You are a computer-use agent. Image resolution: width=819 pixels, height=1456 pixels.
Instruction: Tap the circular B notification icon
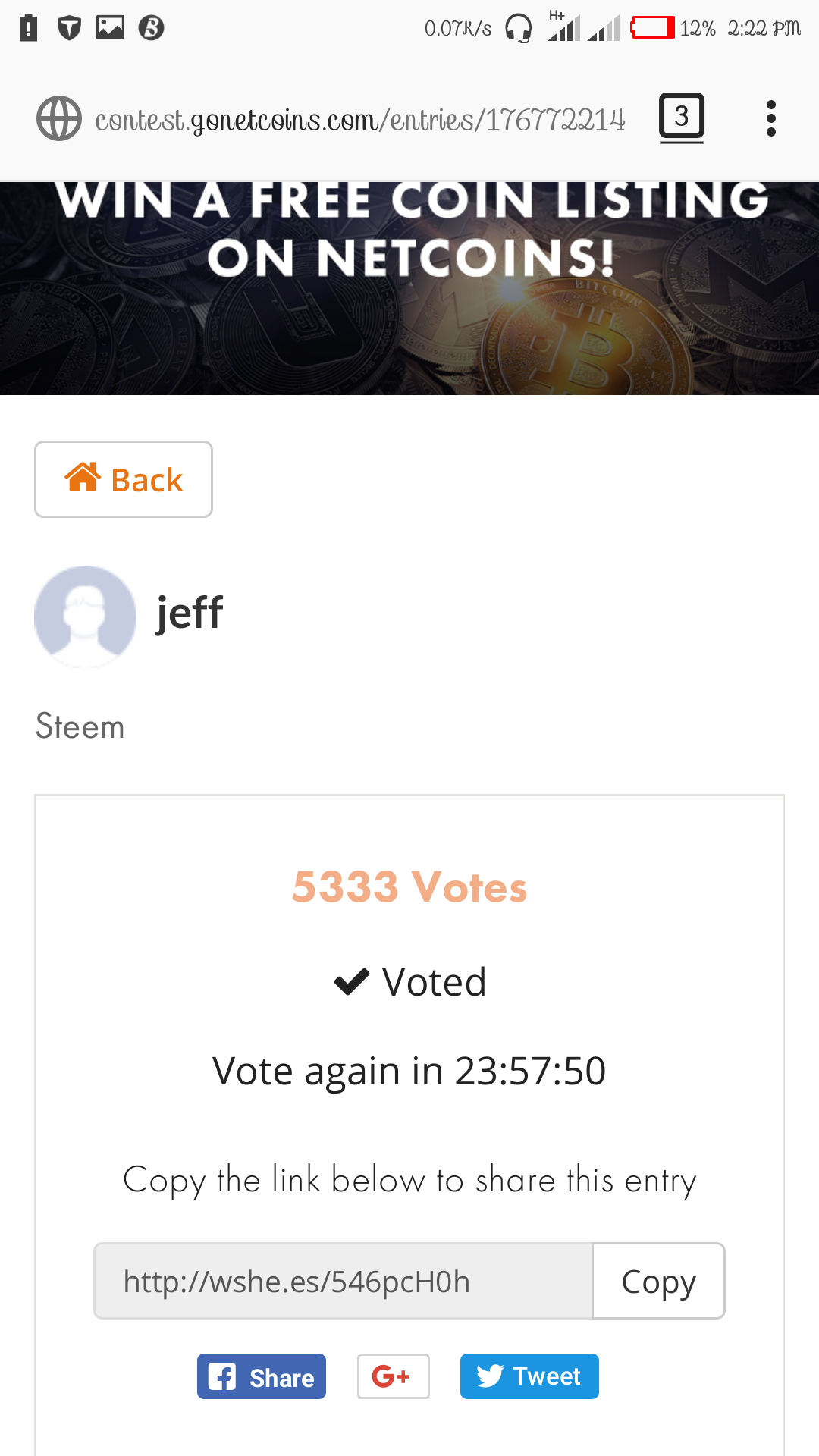[x=151, y=28]
